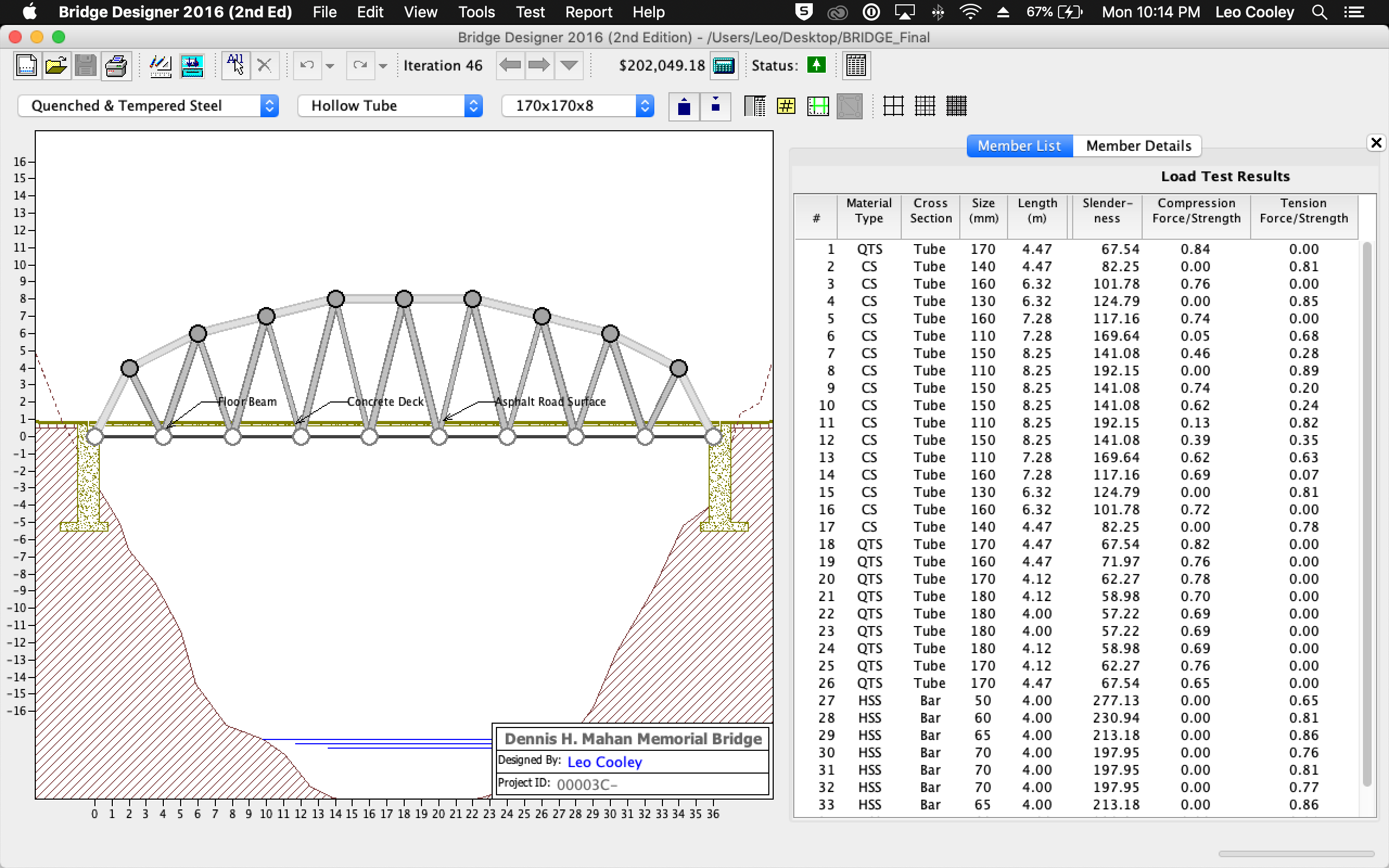This screenshot has height=868, width=1389.
Task: Select member row 8 with 192.15 slenderness
Action: pos(1076,371)
